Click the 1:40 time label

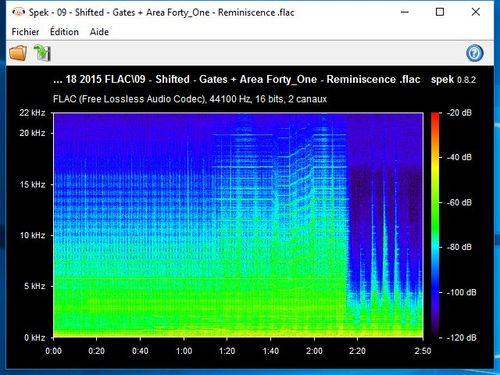[271, 351]
